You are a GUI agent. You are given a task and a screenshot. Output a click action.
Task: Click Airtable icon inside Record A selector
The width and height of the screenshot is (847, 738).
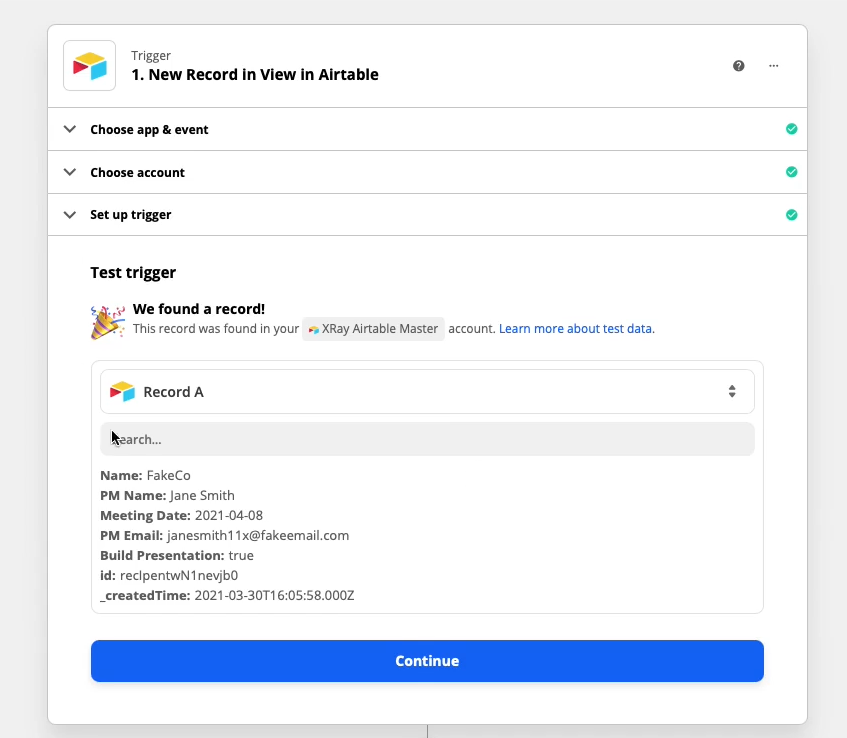[122, 392]
